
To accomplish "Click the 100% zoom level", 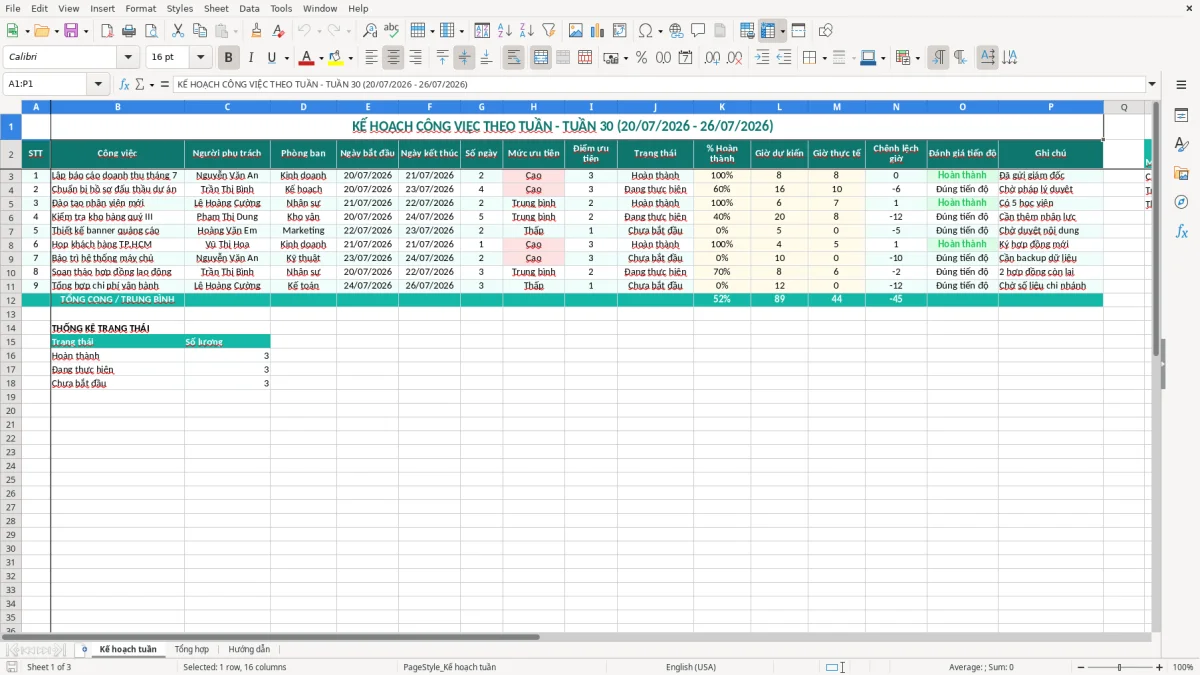I will 1183,667.
